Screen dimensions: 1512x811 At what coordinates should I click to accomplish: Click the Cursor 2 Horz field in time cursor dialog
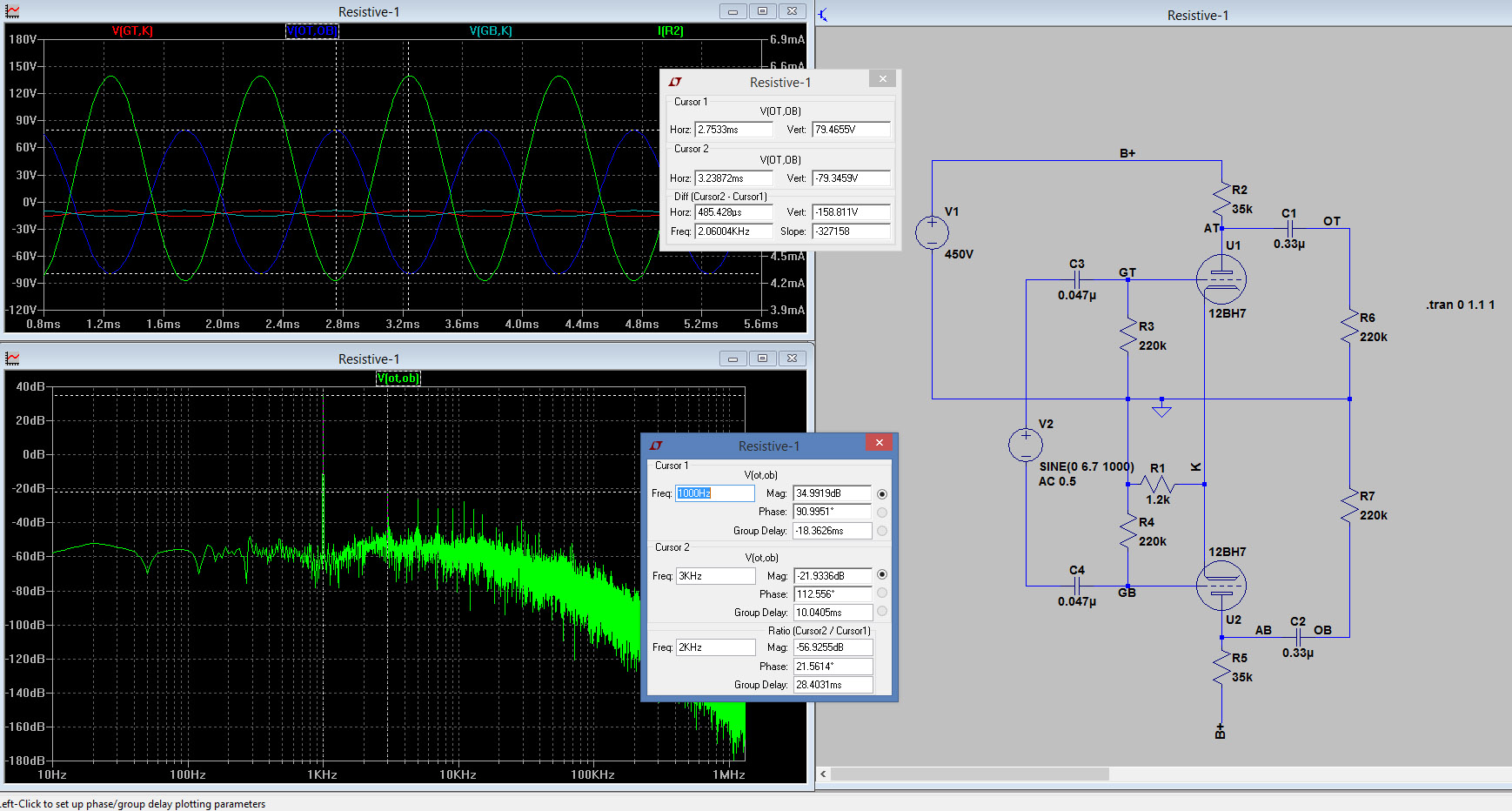click(x=733, y=178)
